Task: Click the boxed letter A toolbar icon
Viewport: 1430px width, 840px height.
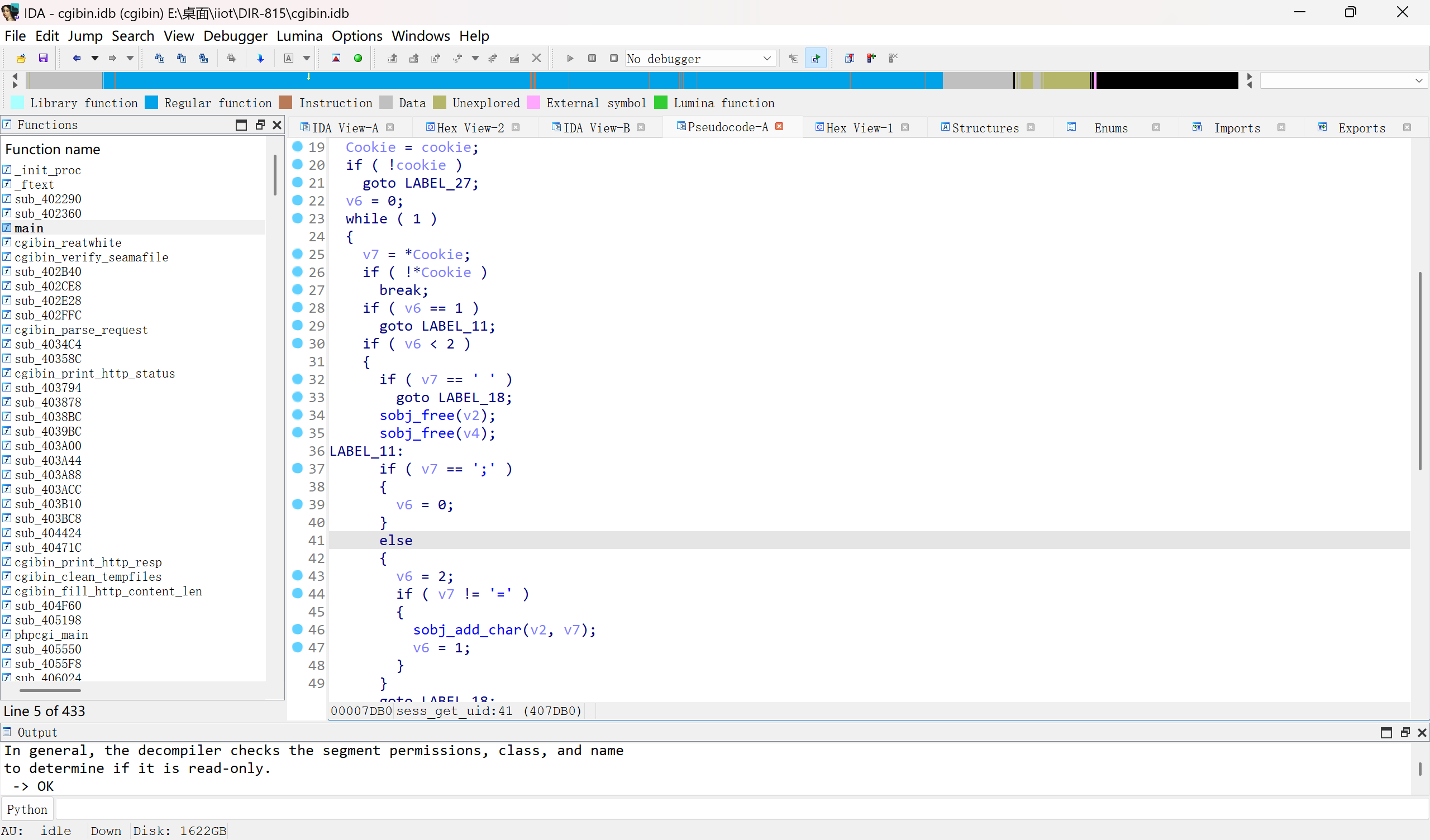Action: point(289,58)
